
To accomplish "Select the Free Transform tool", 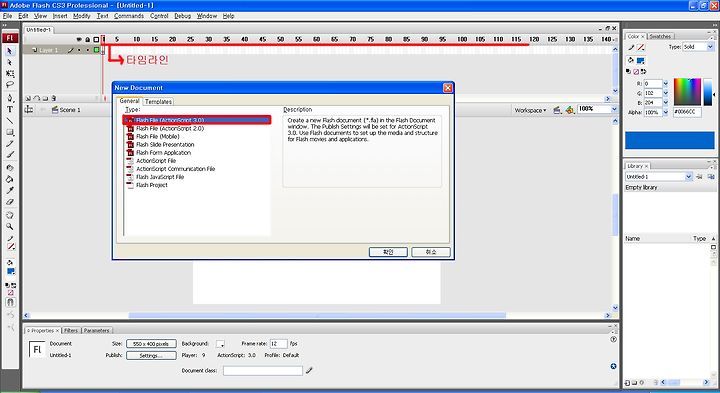I will point(10,74).
